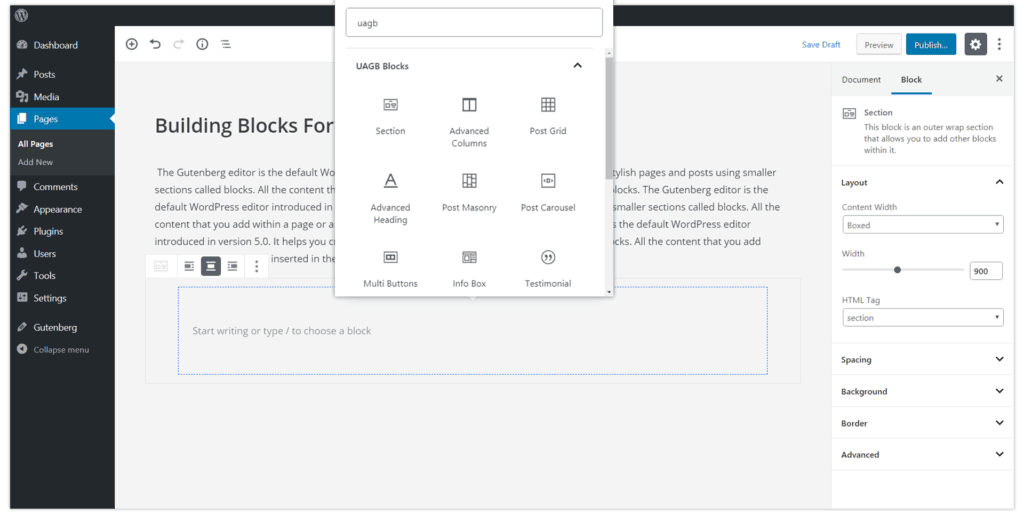1024x514 pixels.
Task: Insert the Post Grid block
Action: point(548,115)
